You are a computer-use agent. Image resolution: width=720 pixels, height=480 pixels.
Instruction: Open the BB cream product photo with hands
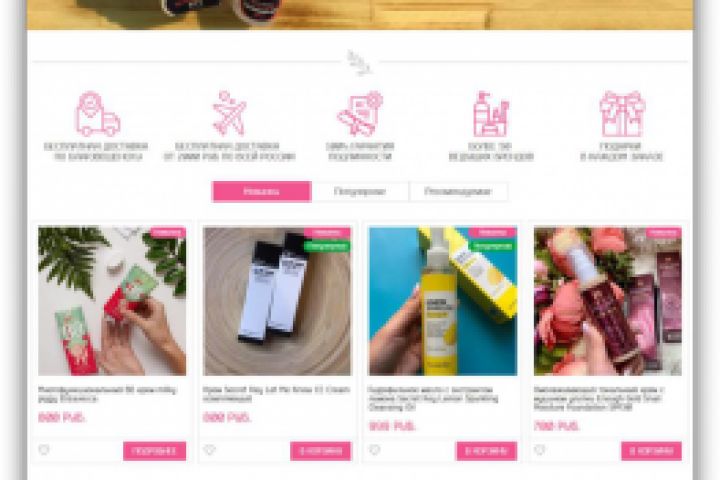point(112,301)
